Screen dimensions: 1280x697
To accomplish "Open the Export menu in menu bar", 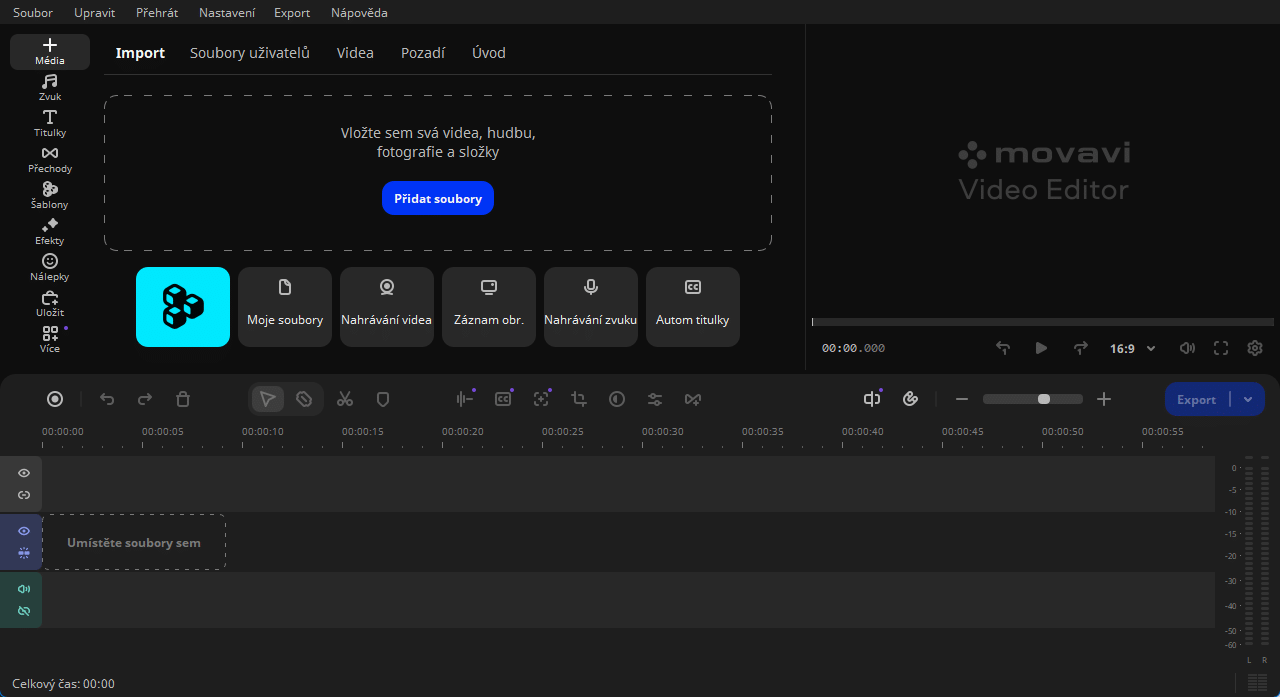I will pos(292,13).
